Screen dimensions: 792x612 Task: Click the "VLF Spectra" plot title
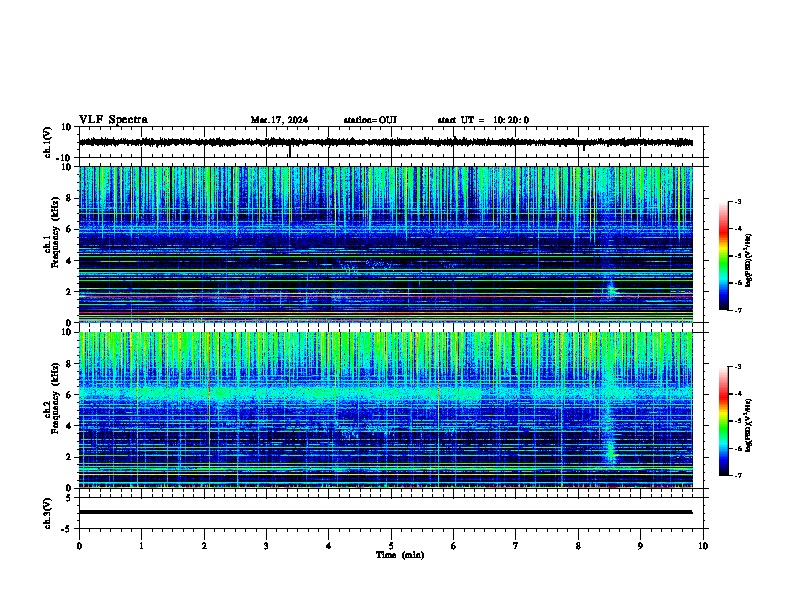point(113,120)
